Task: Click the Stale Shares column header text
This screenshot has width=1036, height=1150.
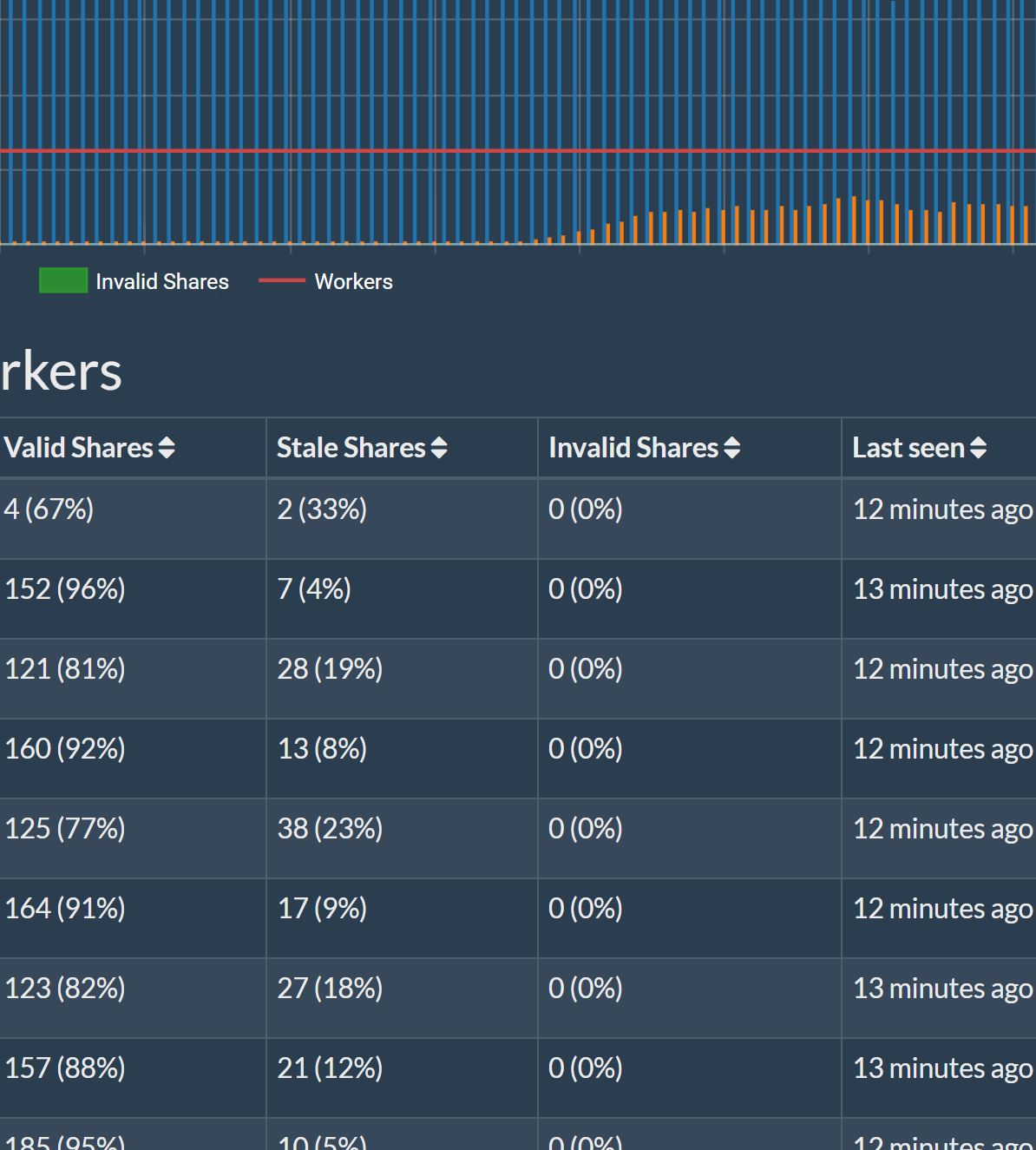Action: point(351,448)
